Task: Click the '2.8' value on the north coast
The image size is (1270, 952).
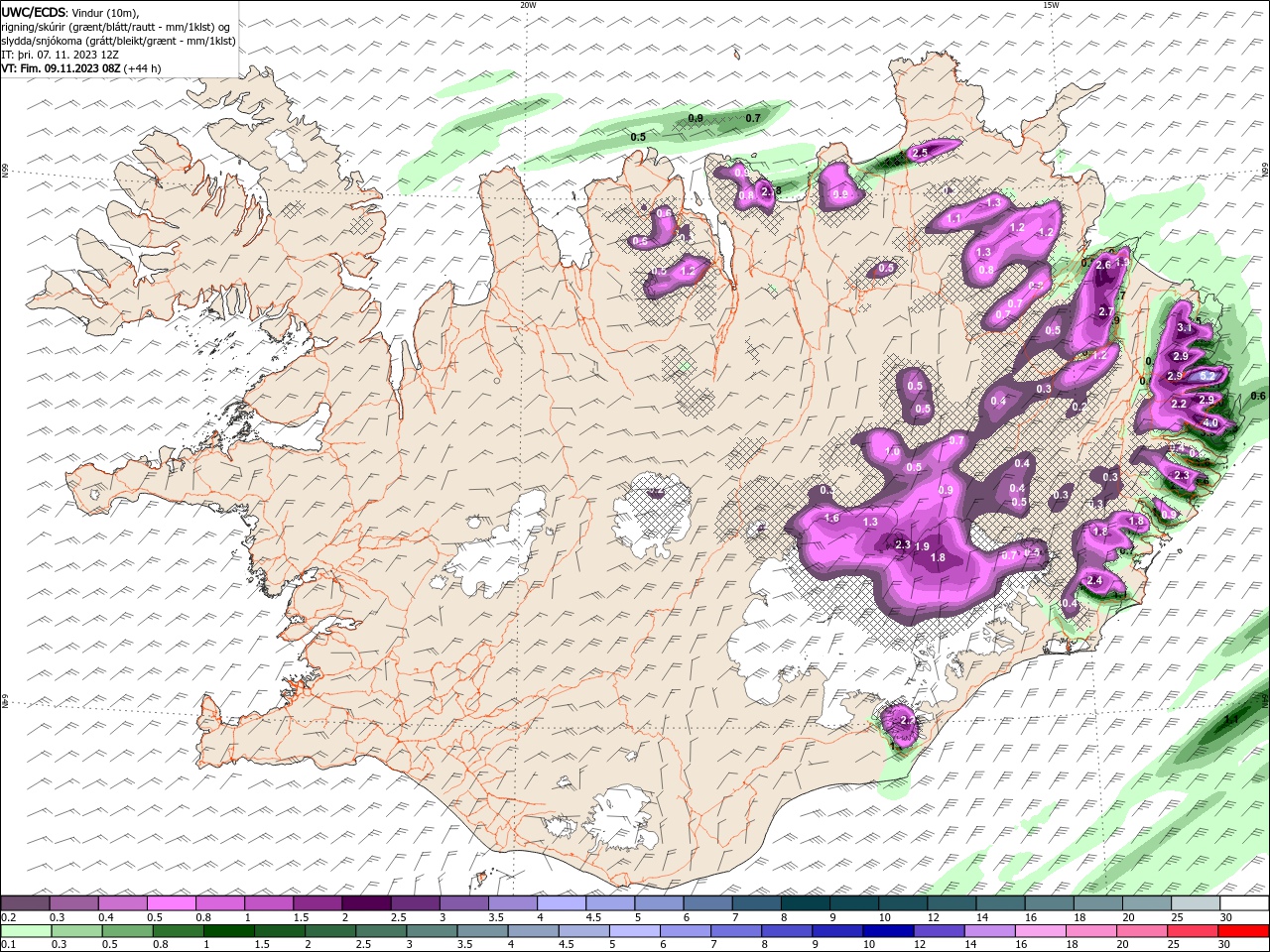Action: (770, 190)
